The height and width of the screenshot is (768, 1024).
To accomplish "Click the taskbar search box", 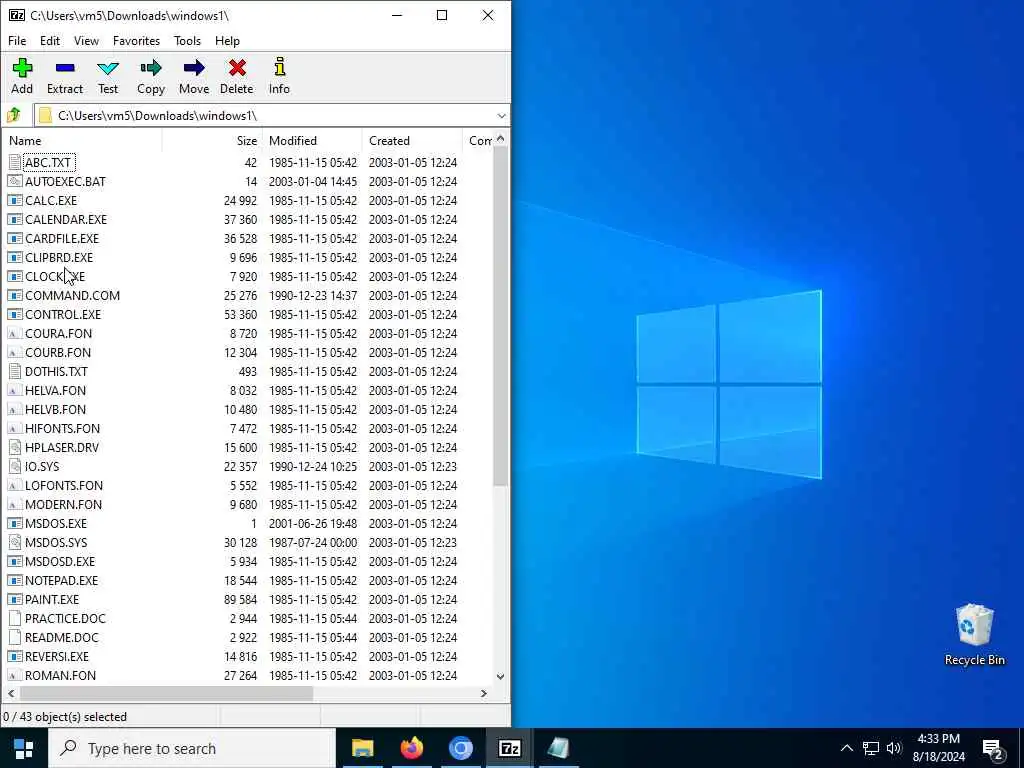I will coord(192,748).
